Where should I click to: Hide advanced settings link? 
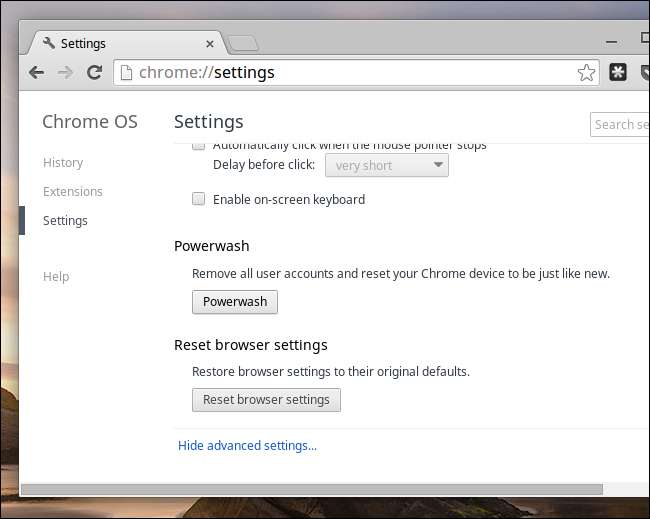click(x=247, y=446)
